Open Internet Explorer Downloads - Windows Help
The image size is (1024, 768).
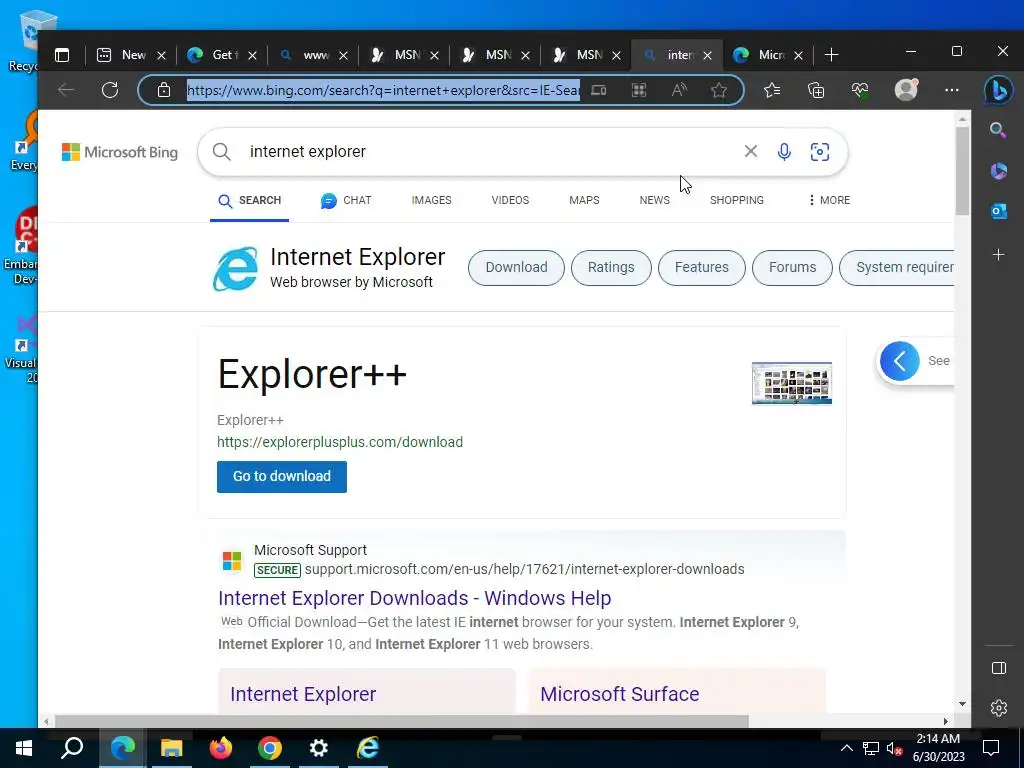(414, 598)
